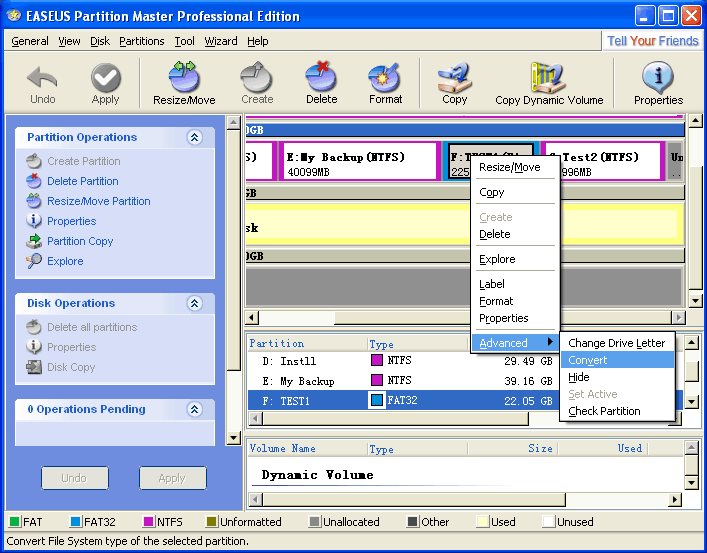Click the Delete toolbar icon
Screen dimensions: 707x553
coord(321,76)
